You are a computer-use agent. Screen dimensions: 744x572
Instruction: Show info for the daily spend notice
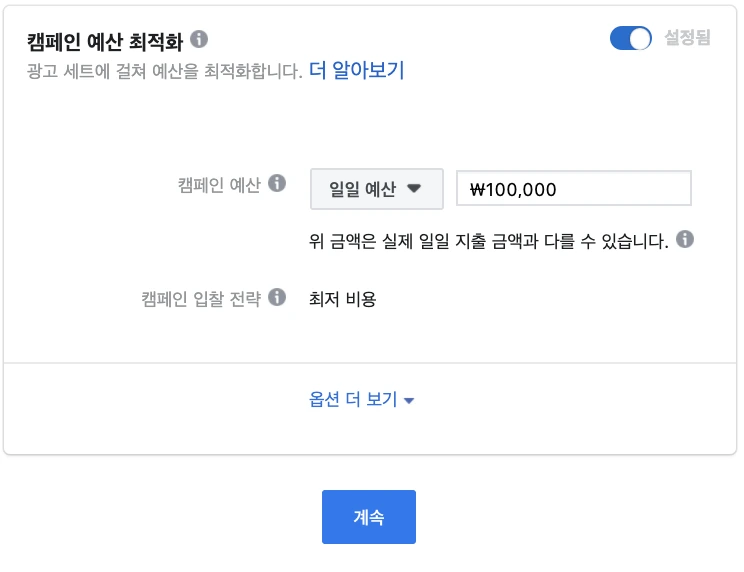685,239
